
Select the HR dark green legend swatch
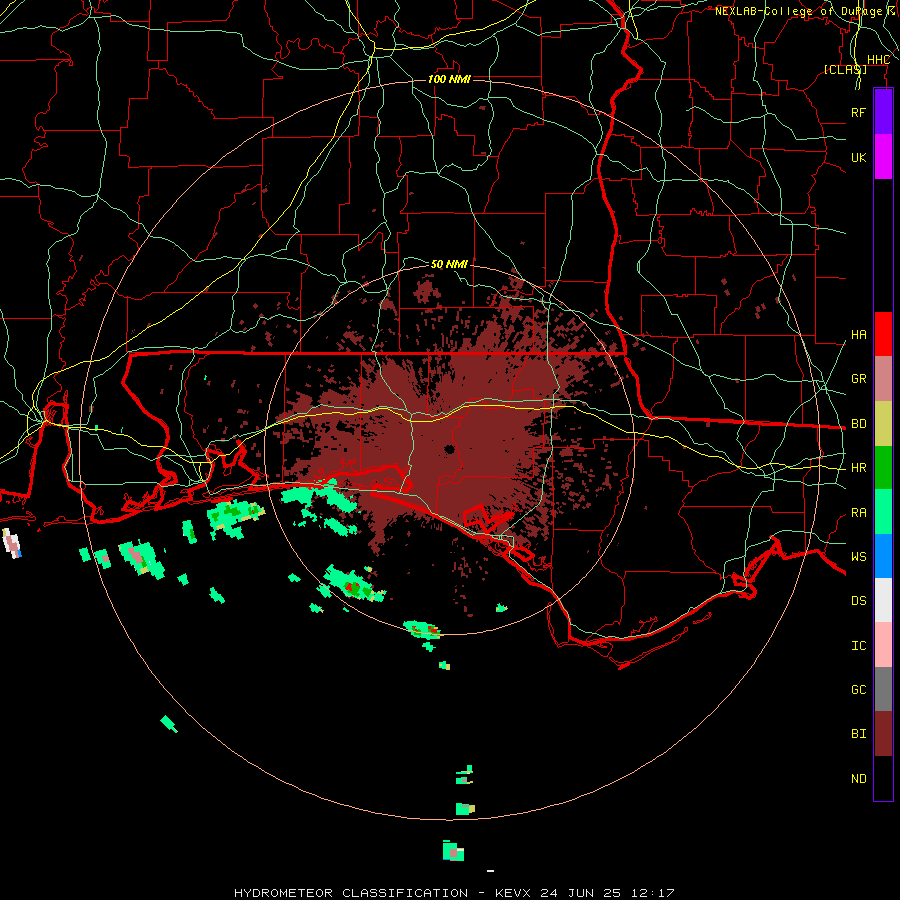coord(883,468)
